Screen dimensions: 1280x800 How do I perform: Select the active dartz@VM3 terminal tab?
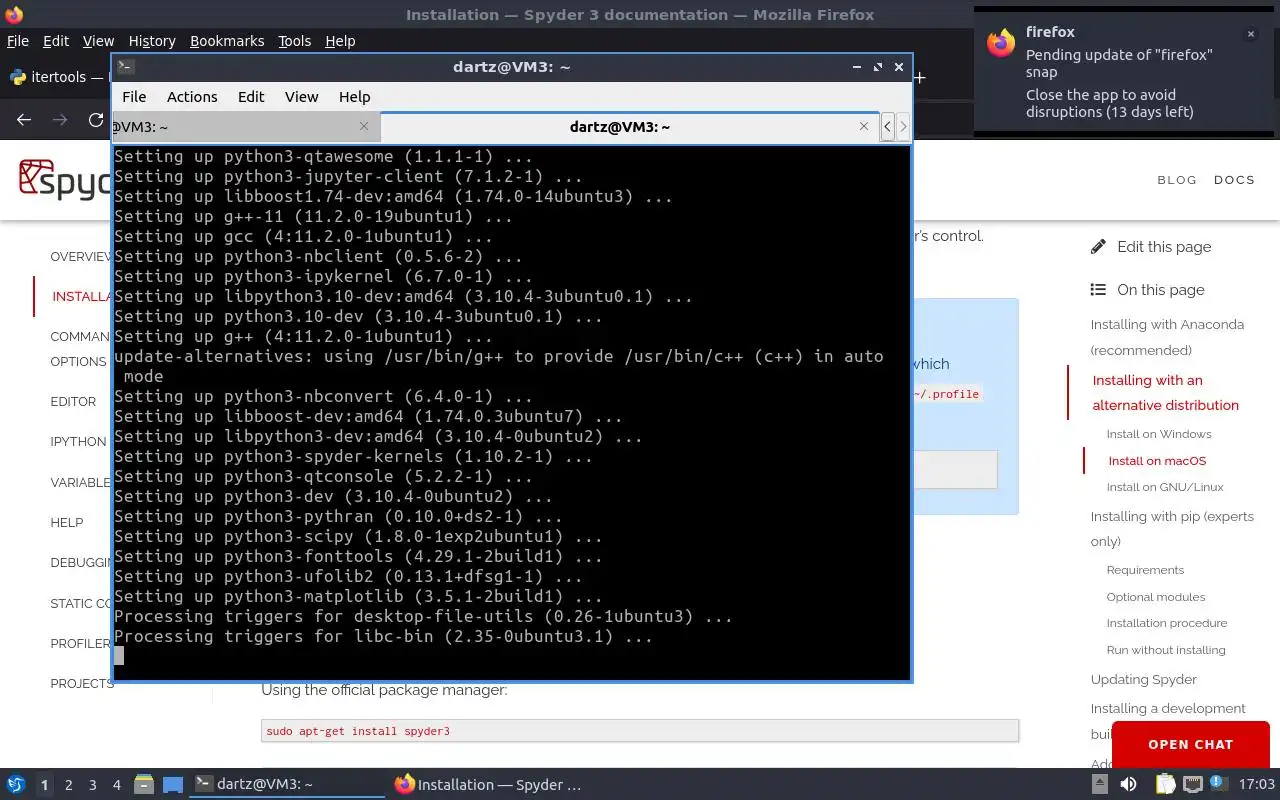click(x=630, y=126)
